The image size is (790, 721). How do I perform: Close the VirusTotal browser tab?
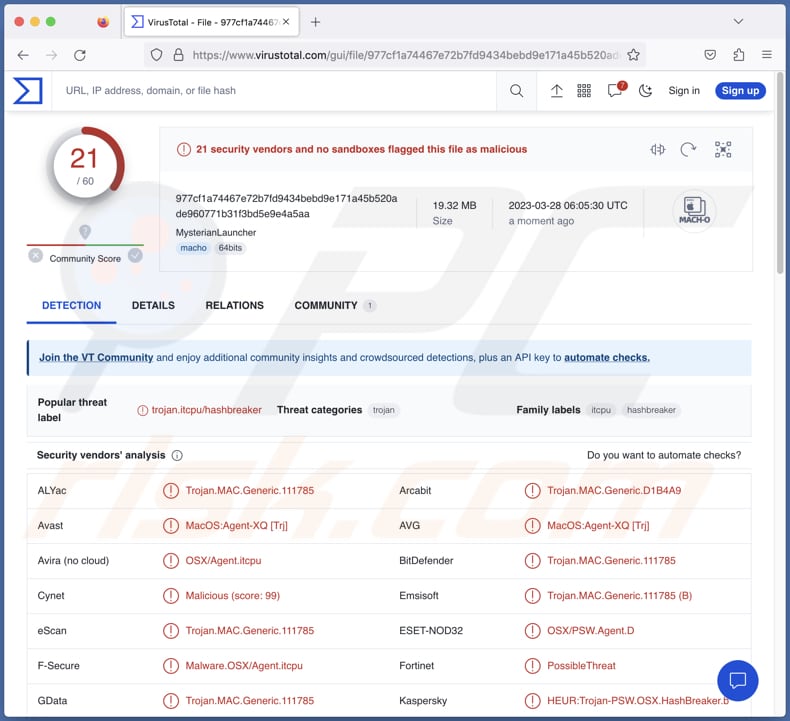(286, 22)
